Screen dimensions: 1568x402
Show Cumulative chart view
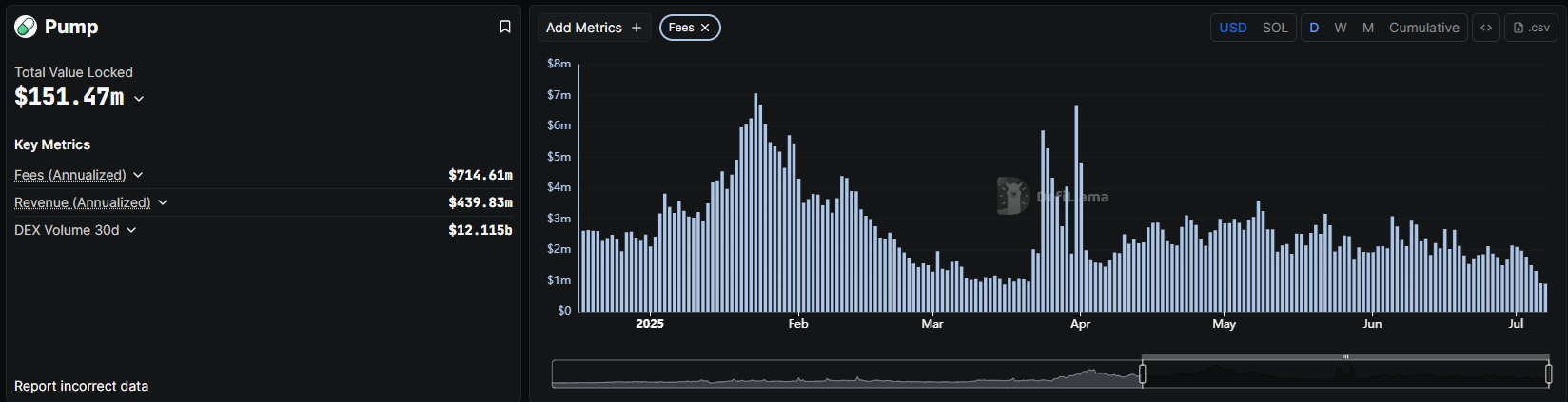pyautogui.click(x=1423, y=28)
